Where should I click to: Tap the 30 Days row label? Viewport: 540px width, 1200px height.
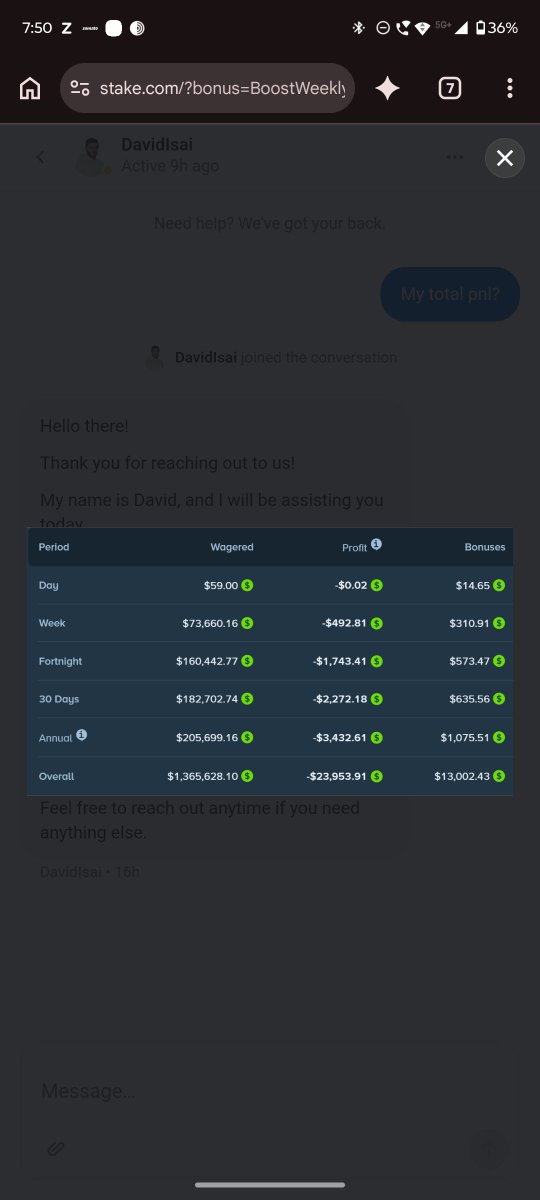[58, 699]
